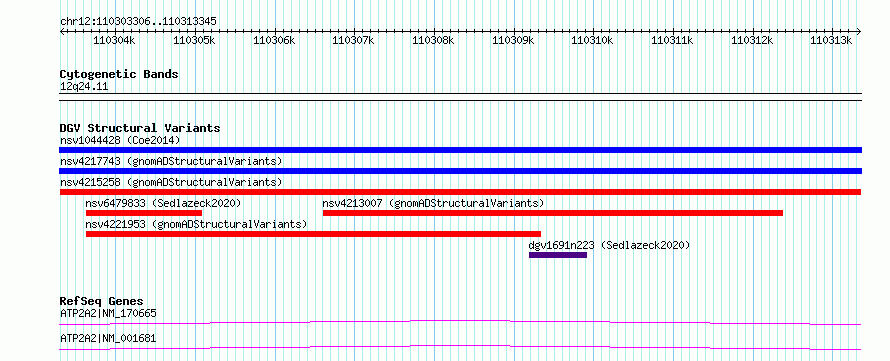
Task: Click the purple dgv1691n223 variant bar
Action: (558, 255)
